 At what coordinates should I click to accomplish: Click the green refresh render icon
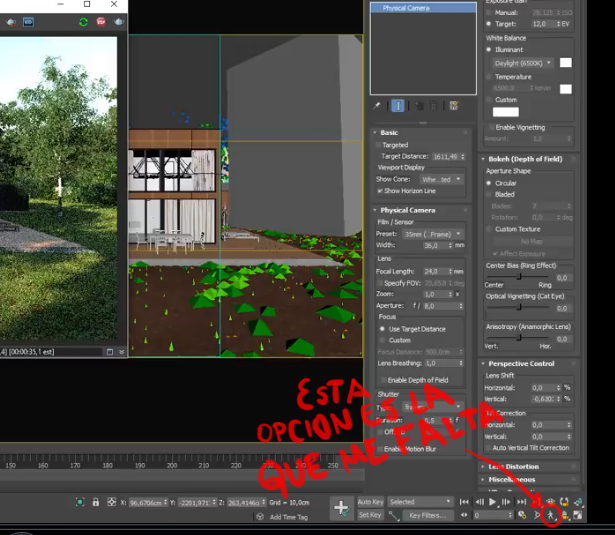pyautogui.click(x=83, y=22)
